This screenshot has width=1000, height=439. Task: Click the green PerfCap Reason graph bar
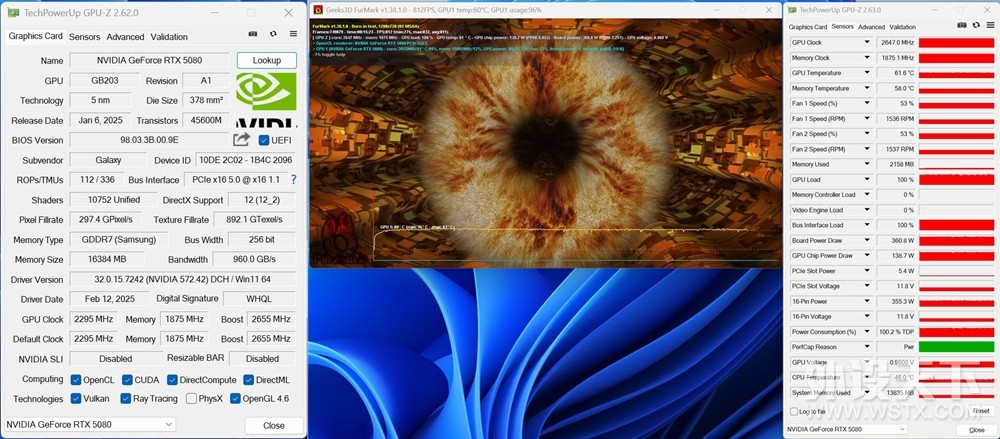pyautogui.click(x=956, y=347)
